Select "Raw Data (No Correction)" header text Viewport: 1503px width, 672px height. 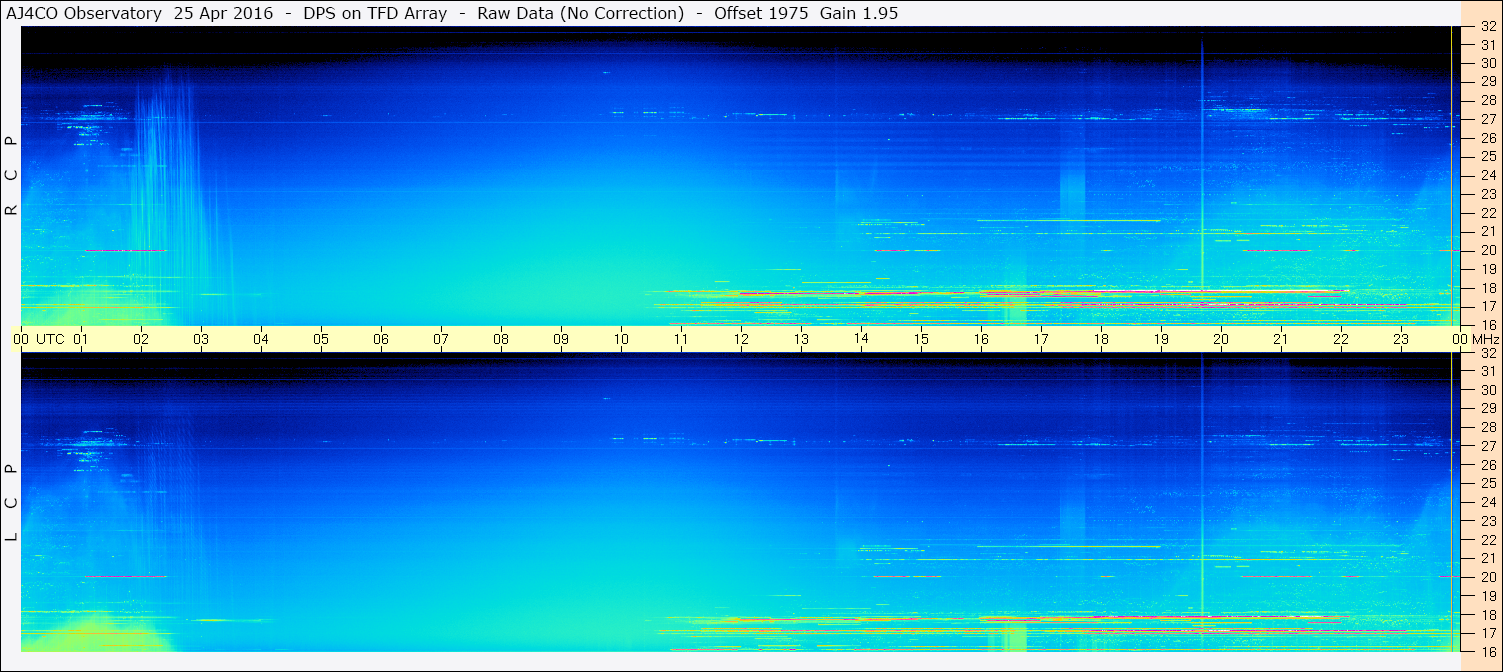pos(581,13)
